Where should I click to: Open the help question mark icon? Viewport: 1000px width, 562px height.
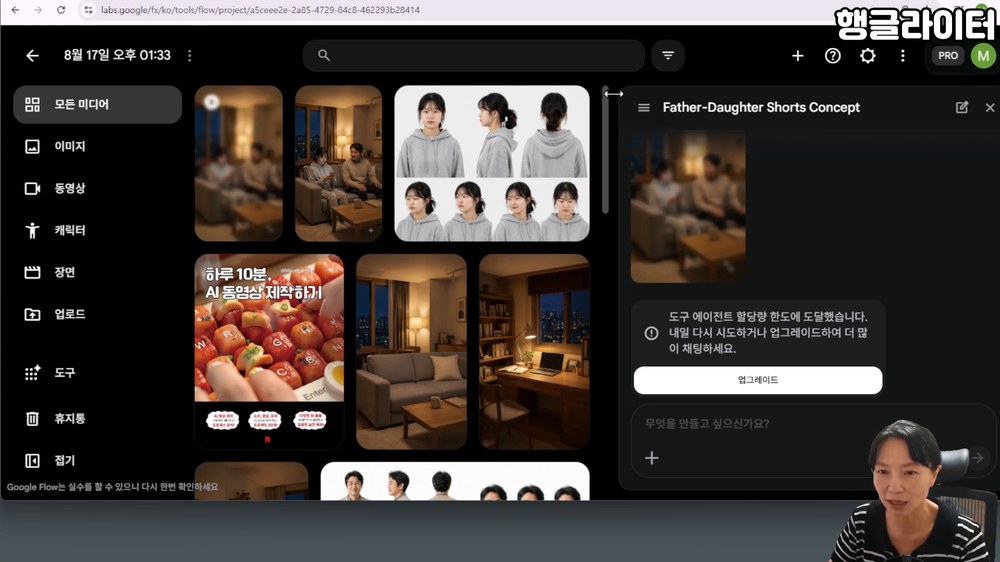click(x=832, y=56)
